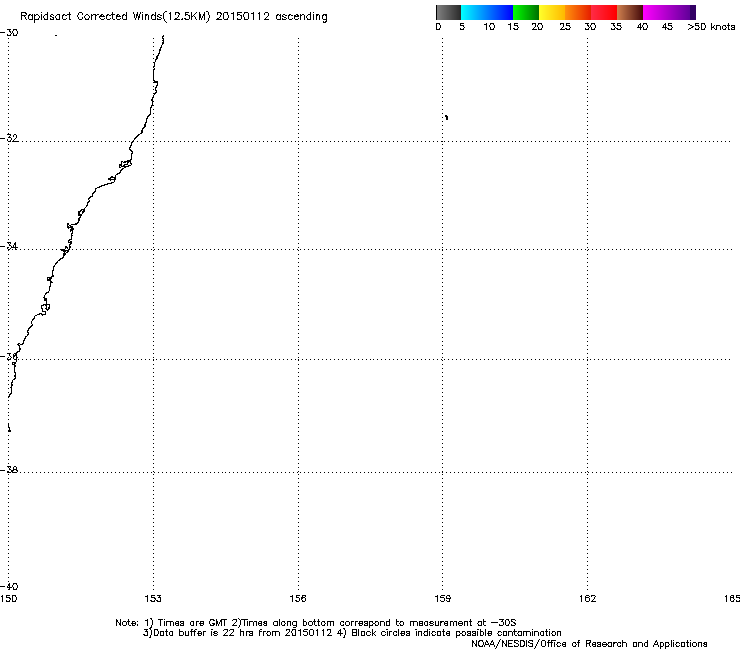Screen dimensions: 740x650
Task: Click the '>50 knots' legend label
Action: coord(711,27)
